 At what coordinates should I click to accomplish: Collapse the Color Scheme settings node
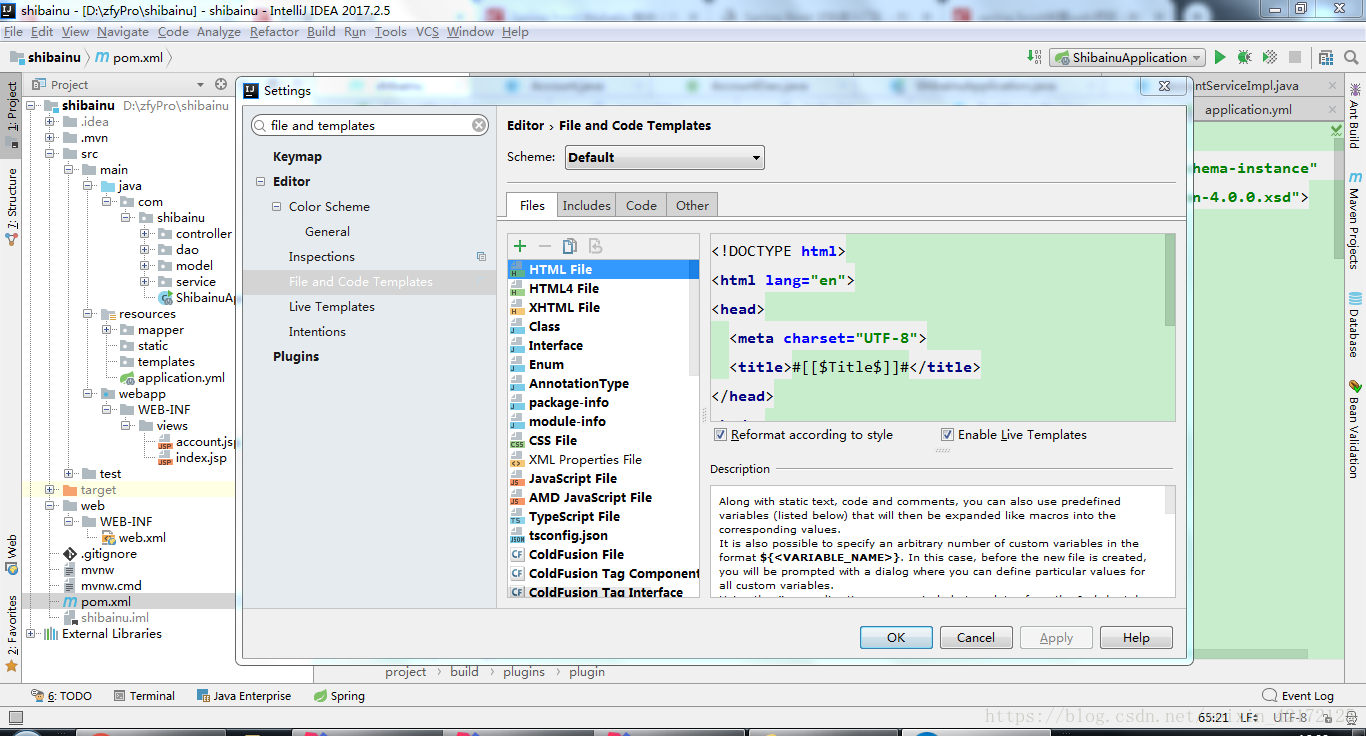(277, 206)
